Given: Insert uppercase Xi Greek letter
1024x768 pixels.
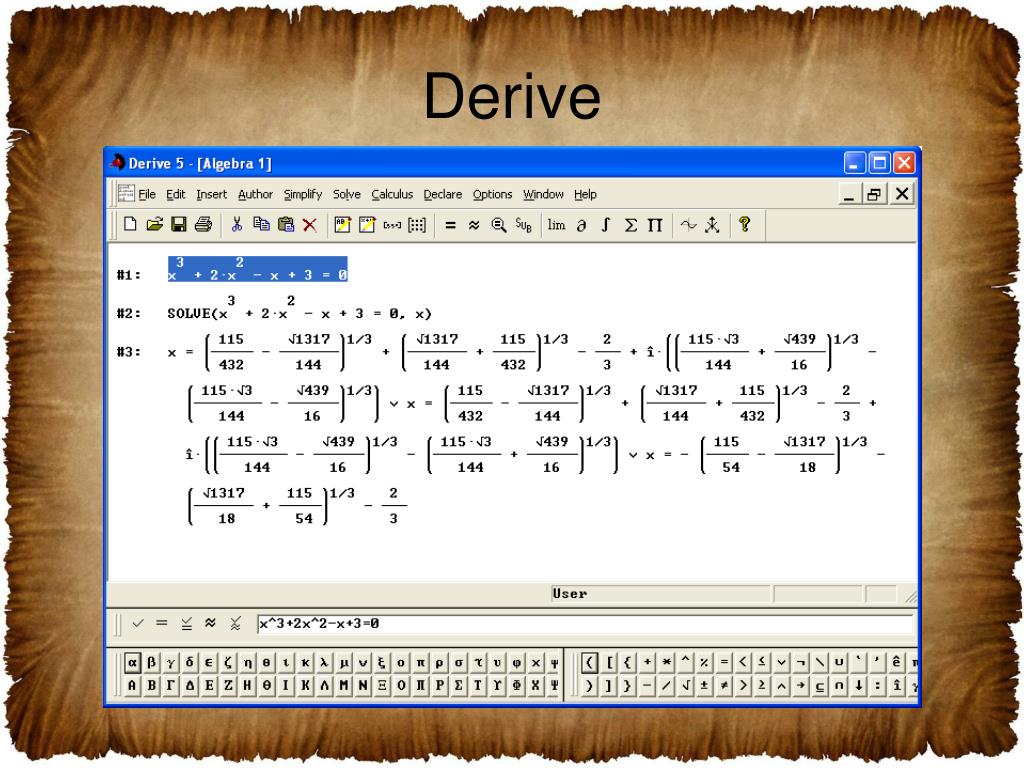Looking at the screenshot, I should click(x=381, y=686).
